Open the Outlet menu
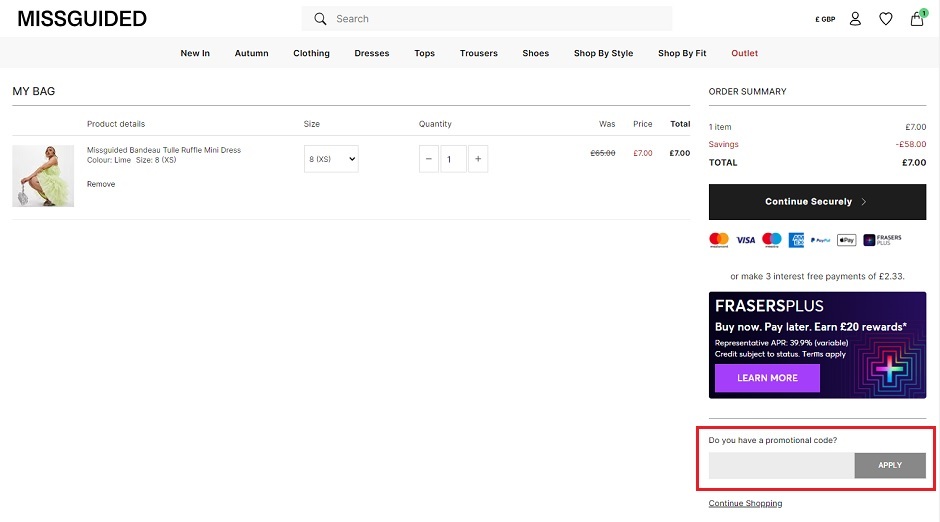940x522 pixels. click(745, 53)
